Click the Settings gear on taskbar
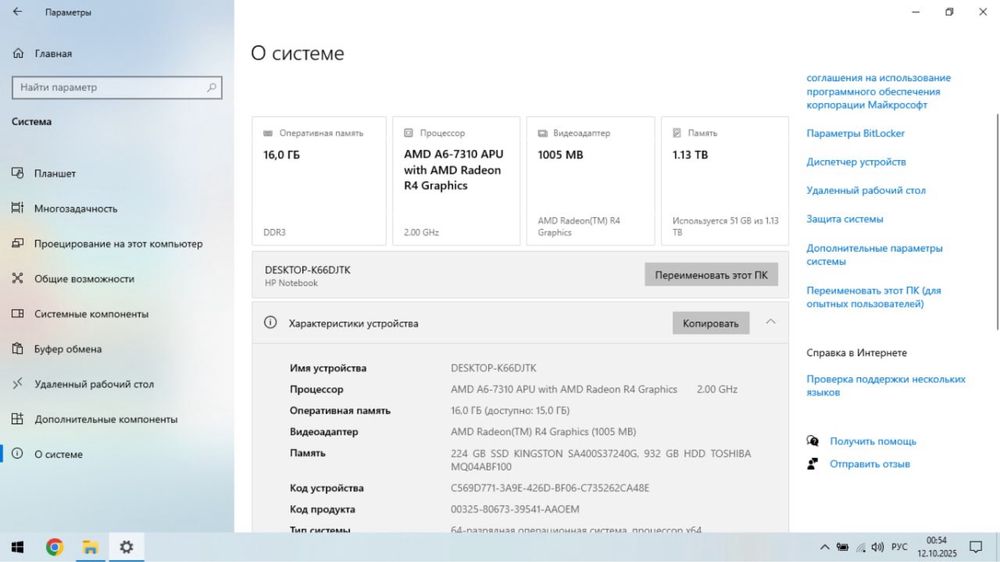Screen dimensions: 1000x562 pos(126,547)
